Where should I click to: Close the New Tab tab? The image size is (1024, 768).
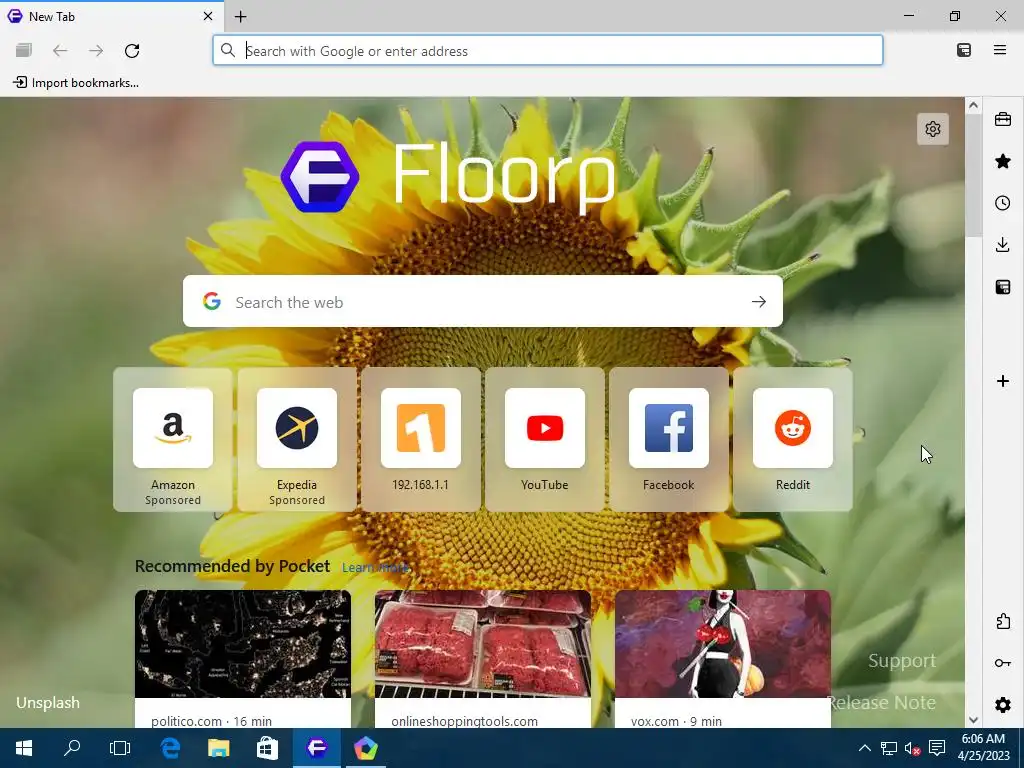[x=208, y=16]
